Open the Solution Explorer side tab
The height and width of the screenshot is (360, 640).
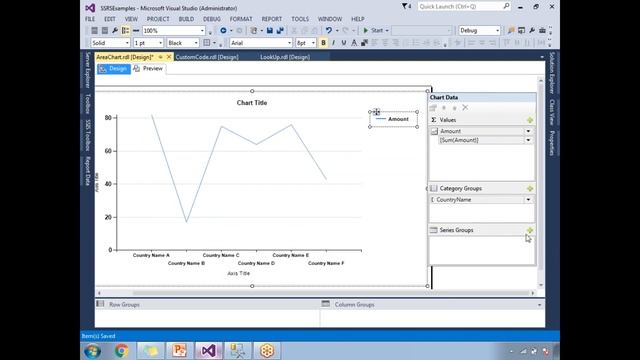[552, 73]
